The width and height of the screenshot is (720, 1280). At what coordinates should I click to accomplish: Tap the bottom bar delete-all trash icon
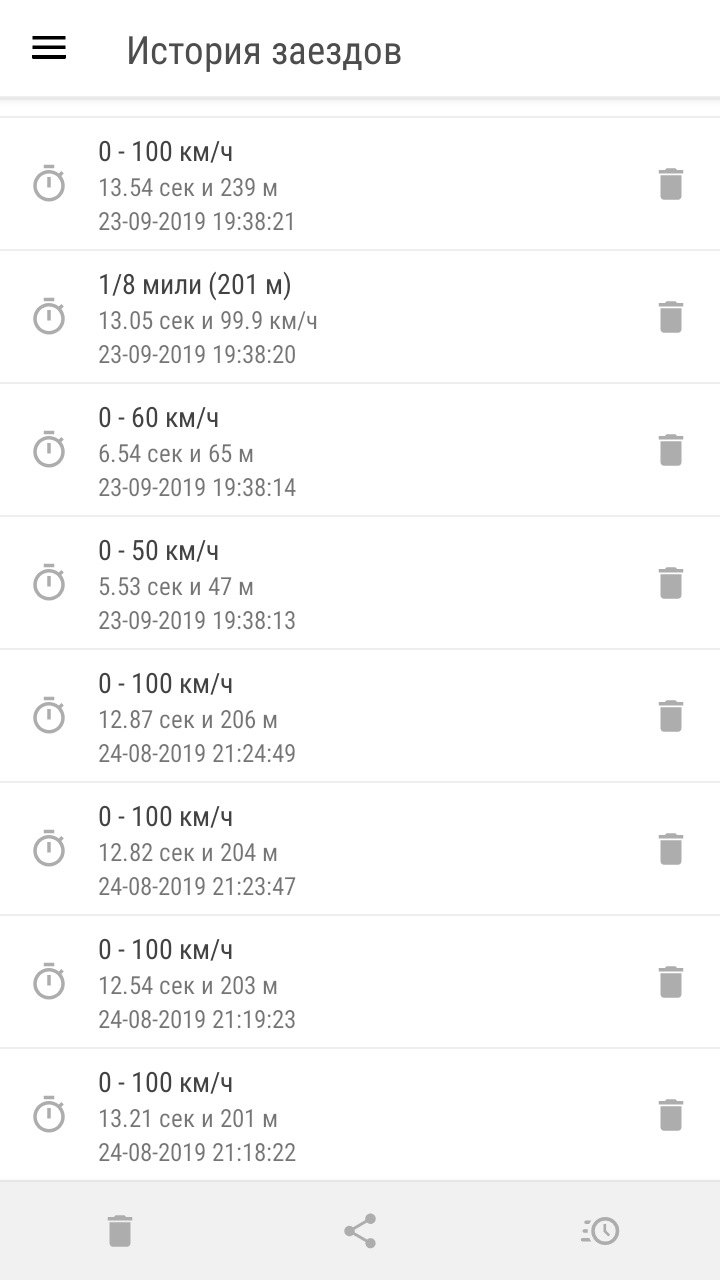(120, 1231)
